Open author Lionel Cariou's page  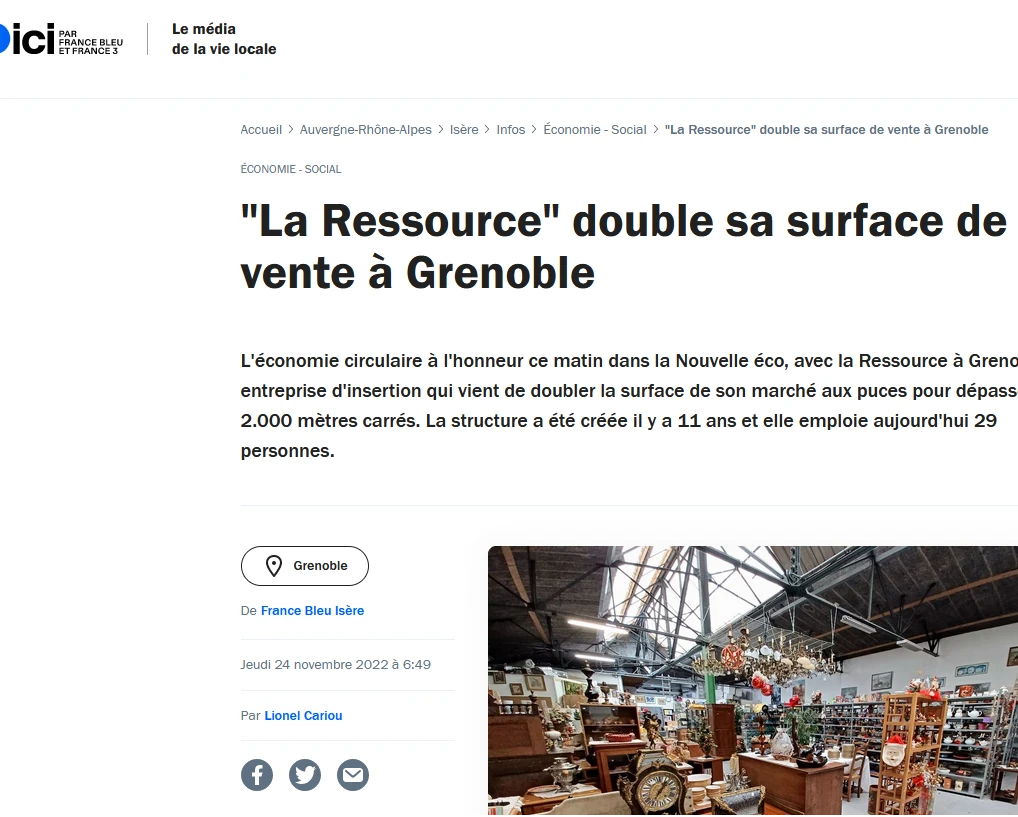(x=303, y=716)
